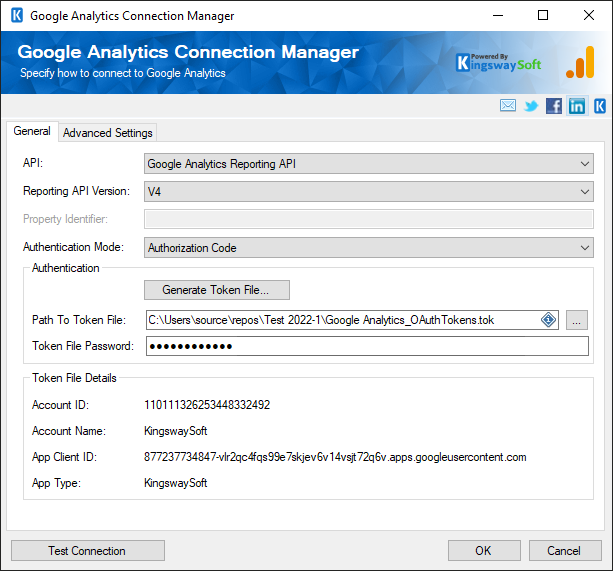Switch to the General tab
Image resolution: width=613 pixels, height=571 pixels.
point(32,131)
